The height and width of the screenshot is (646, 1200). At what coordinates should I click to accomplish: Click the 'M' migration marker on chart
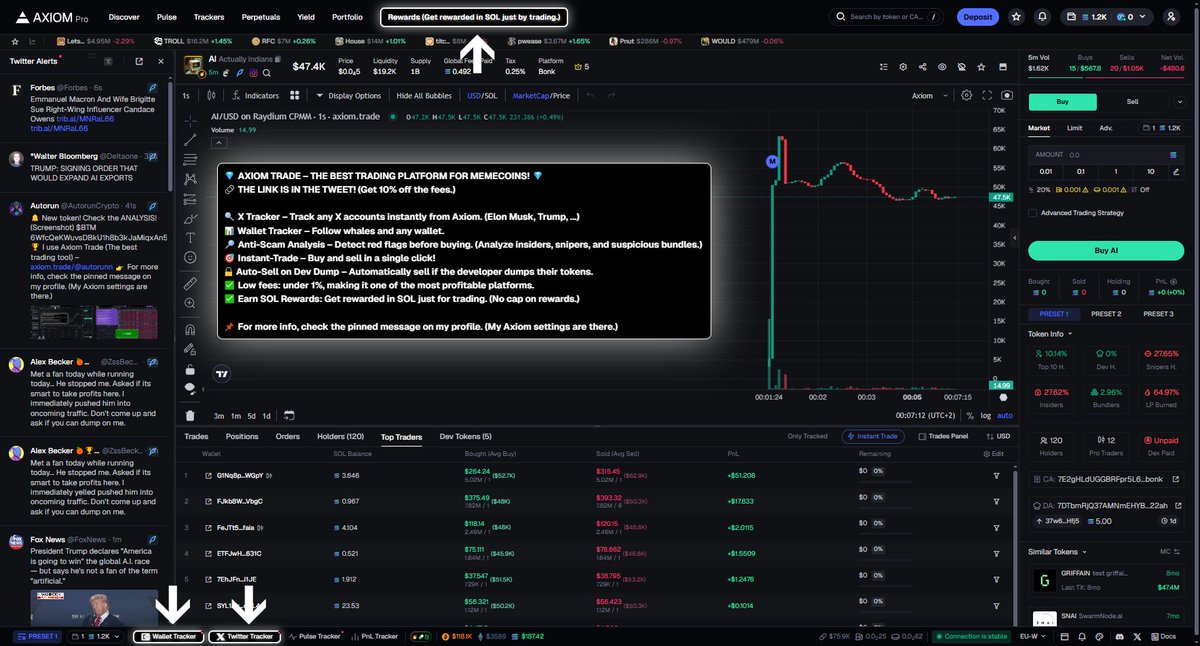[771, 160]
